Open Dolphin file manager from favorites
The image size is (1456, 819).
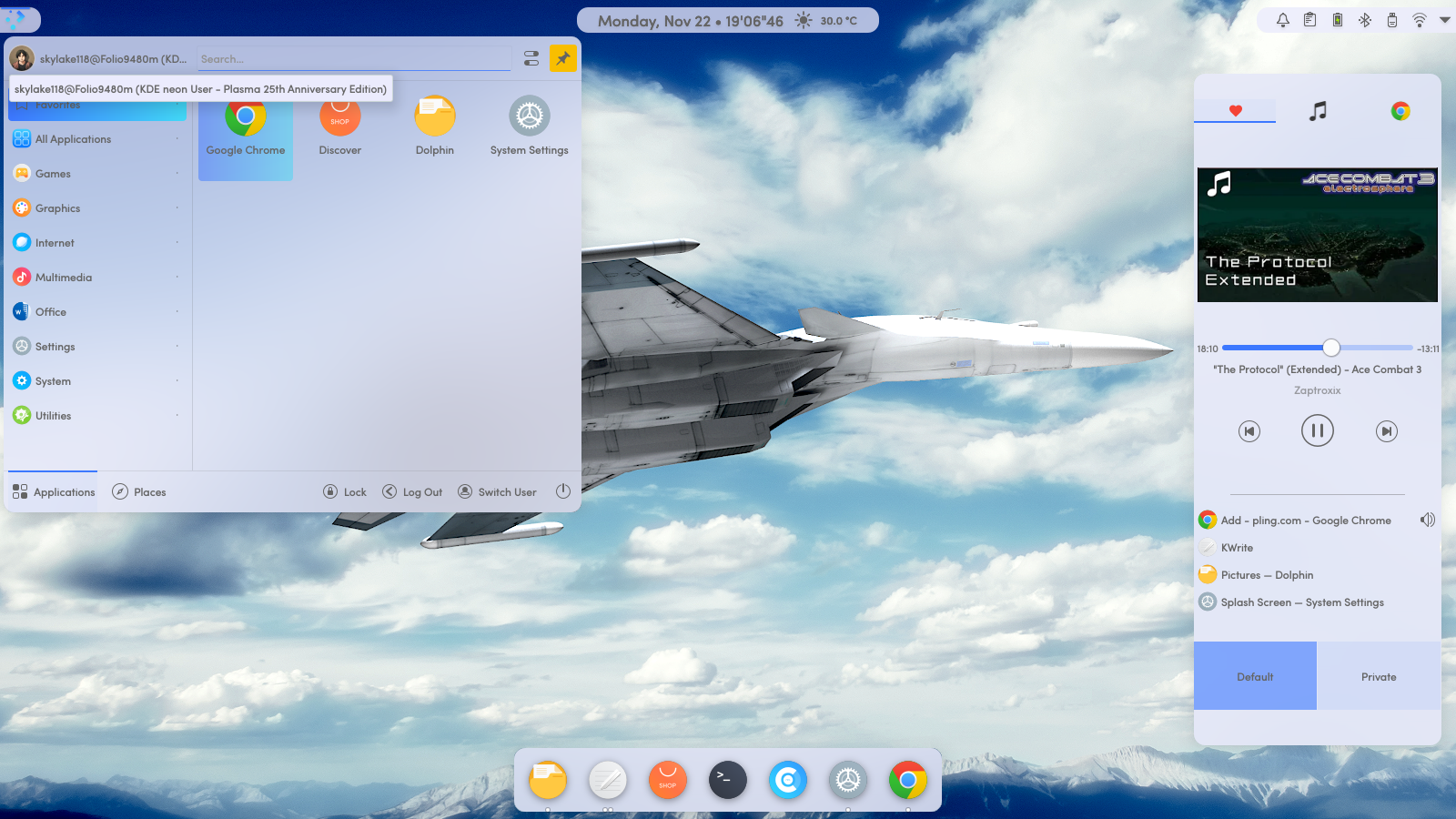click(435, 127)
